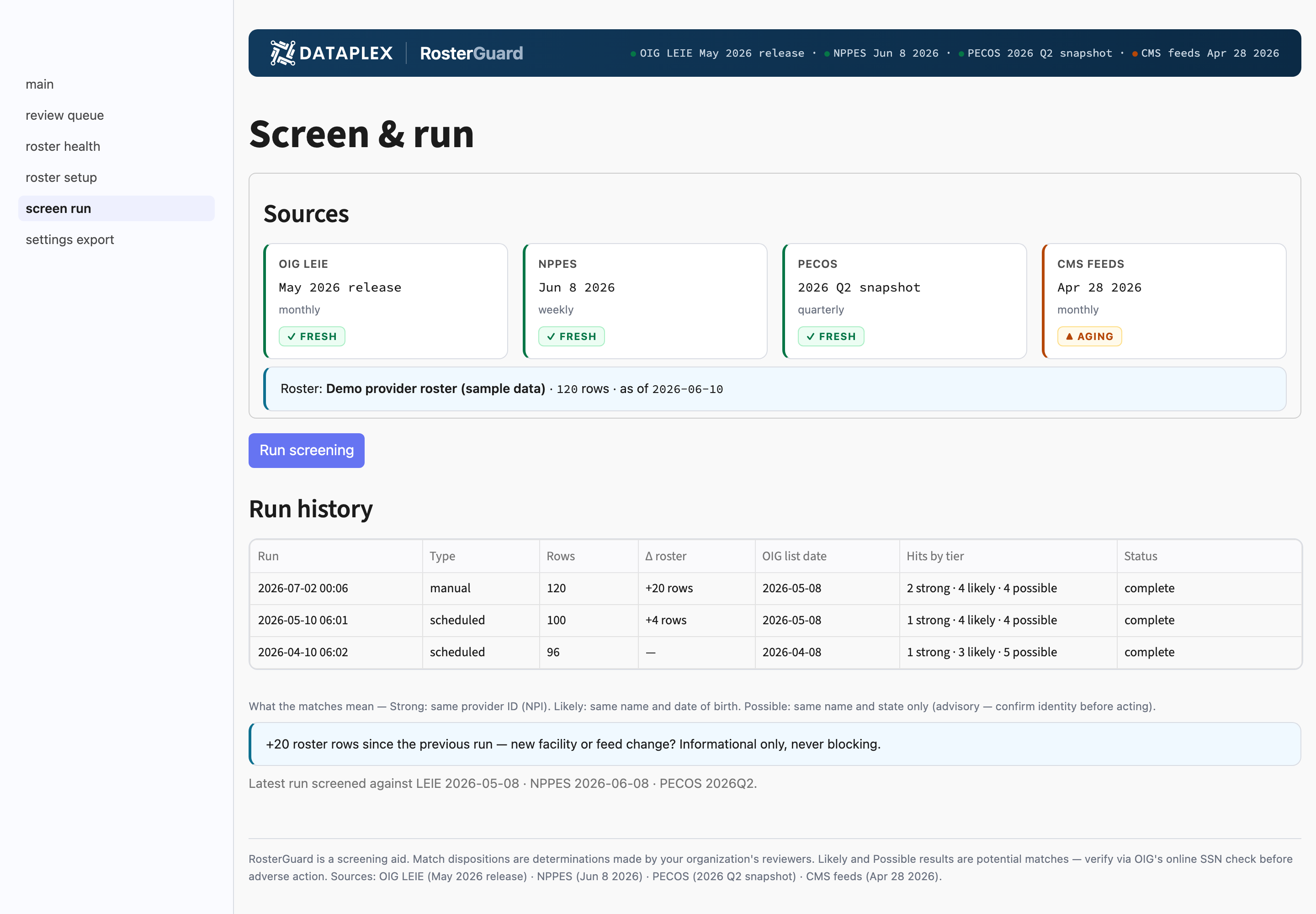Click the Hits by tier column header

tap(1008, 556)
